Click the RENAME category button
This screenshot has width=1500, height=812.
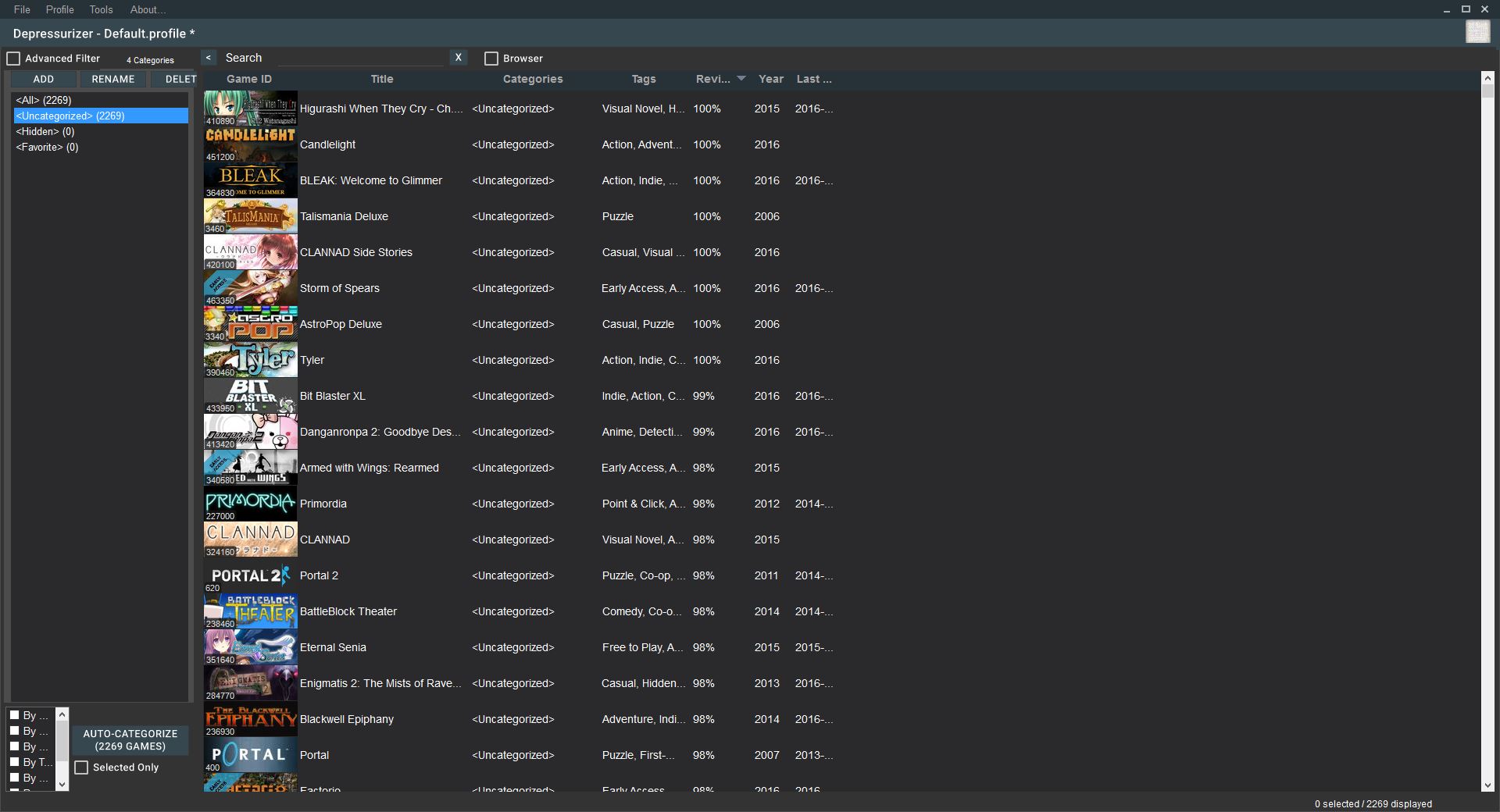click(113, 79)
